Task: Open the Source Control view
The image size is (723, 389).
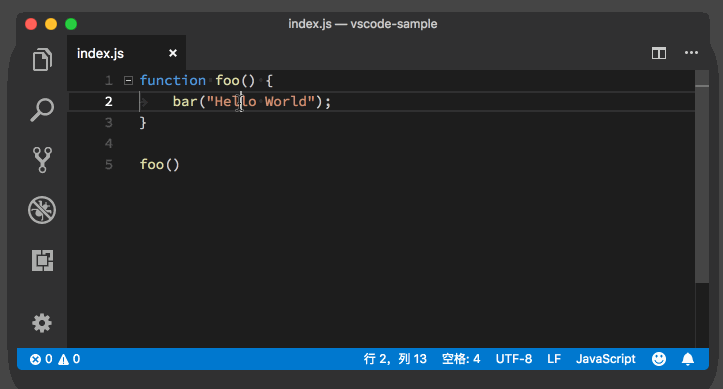Action: tap(42, 159)
